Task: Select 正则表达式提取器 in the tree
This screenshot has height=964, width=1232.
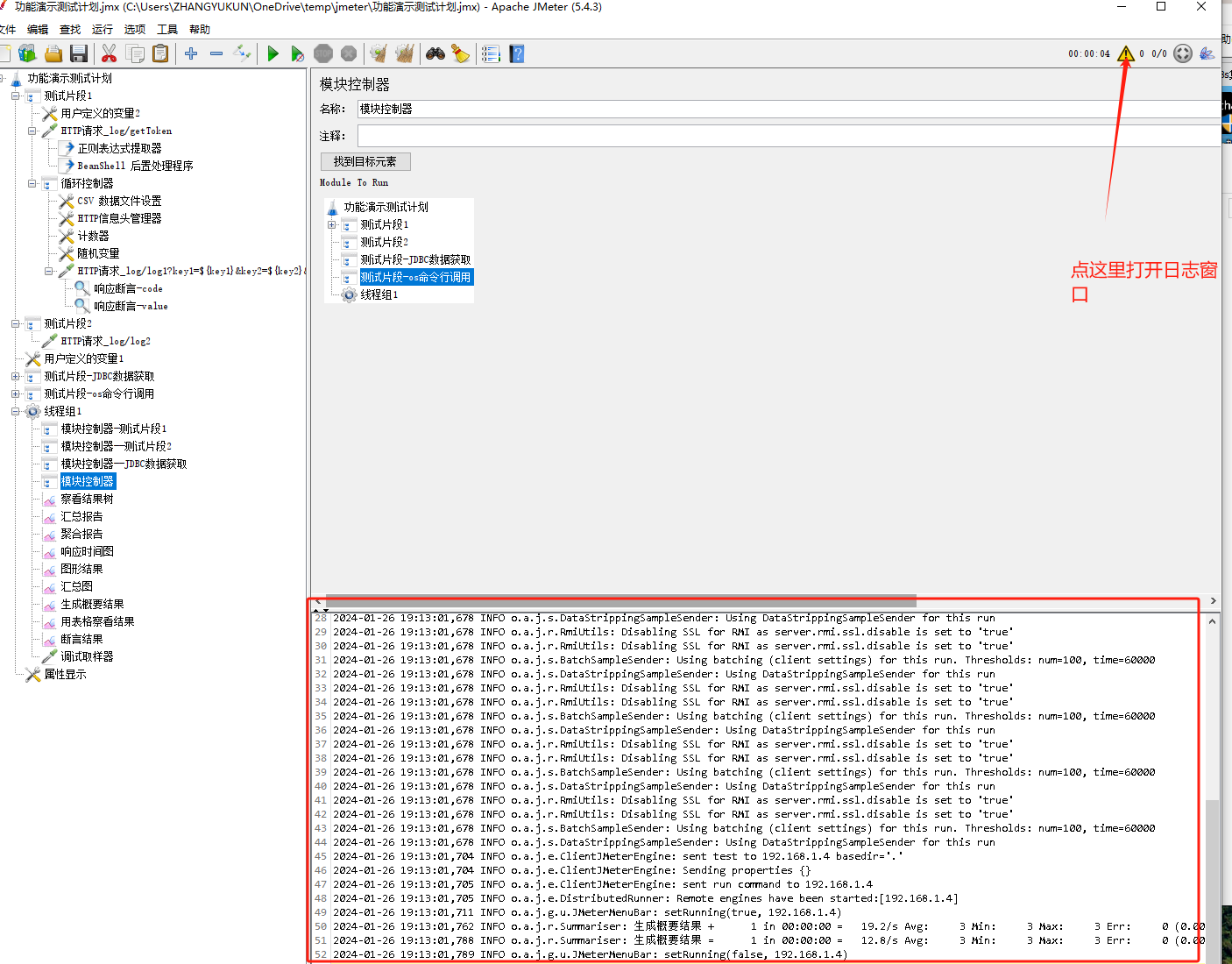Action: (x=119, y=148)
